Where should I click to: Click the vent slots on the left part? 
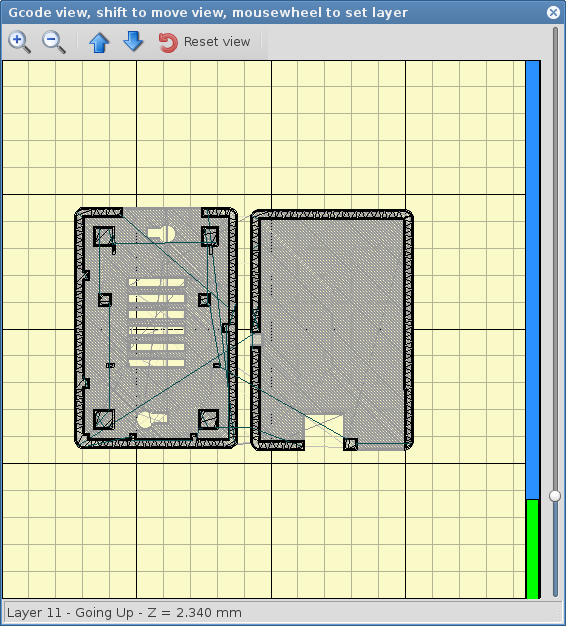(156, 323)
